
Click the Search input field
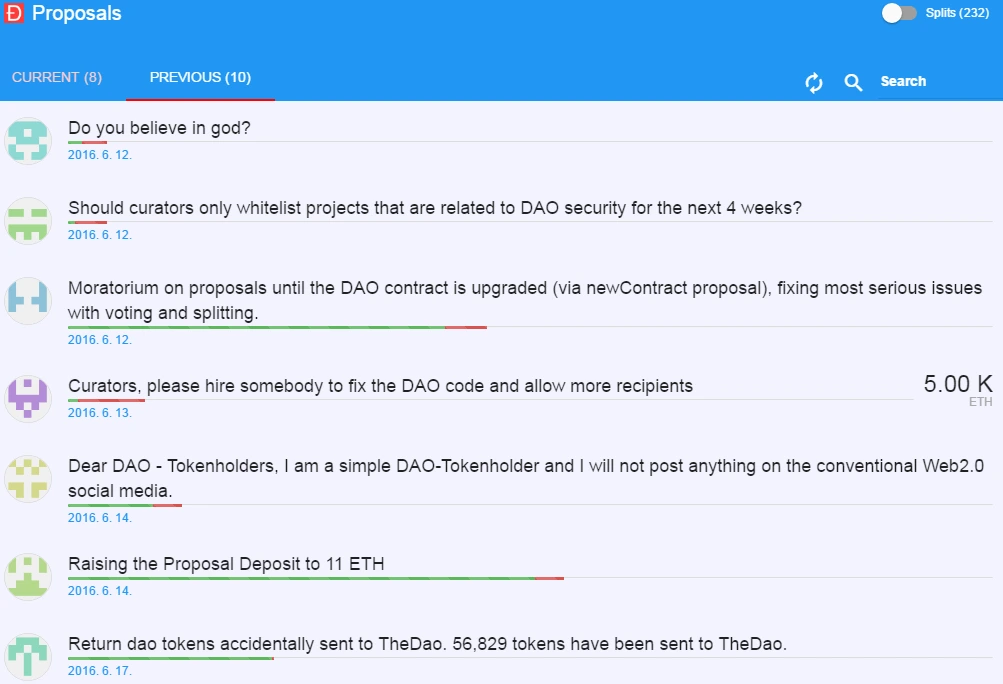pyautogui.click(x=930, y=82)
